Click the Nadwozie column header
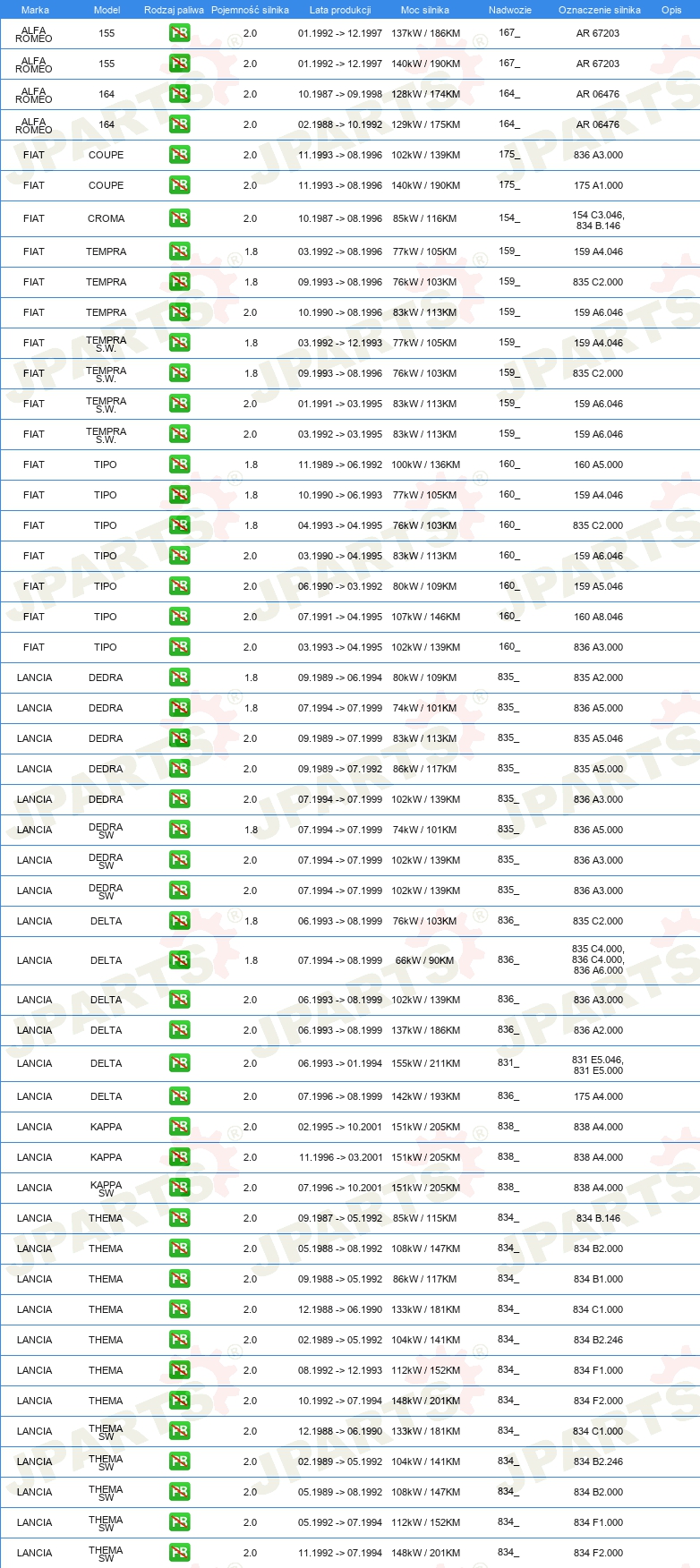The width and height of the screenshot is (700, 1568). click(x=509, y=10)
